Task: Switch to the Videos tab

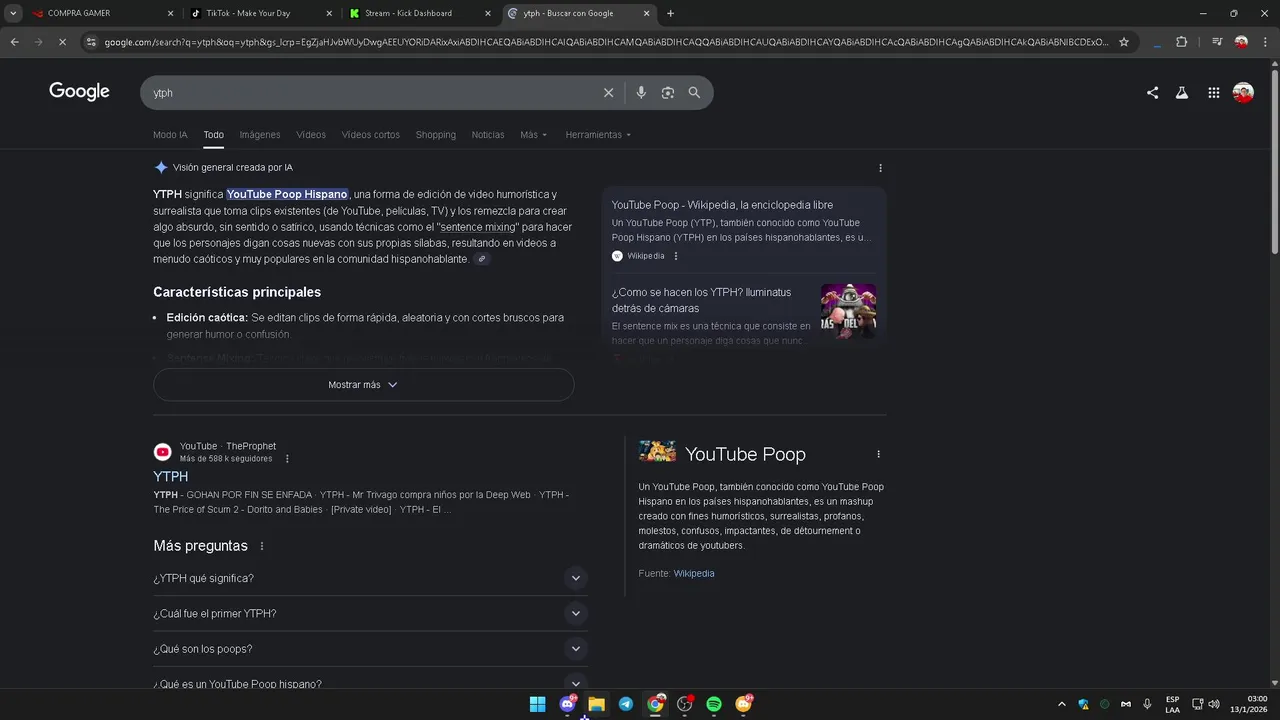Action: pyautogui.click(x=311, y=135)
